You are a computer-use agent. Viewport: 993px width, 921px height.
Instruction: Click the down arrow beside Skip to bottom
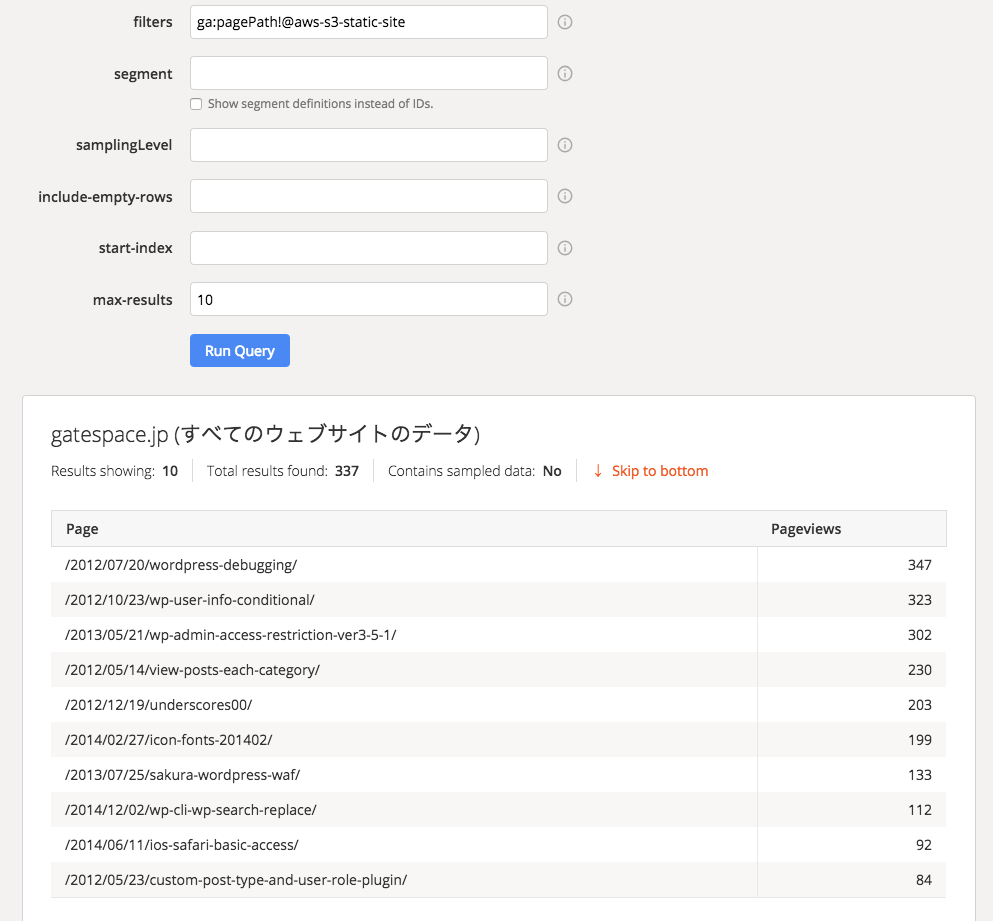598,470
